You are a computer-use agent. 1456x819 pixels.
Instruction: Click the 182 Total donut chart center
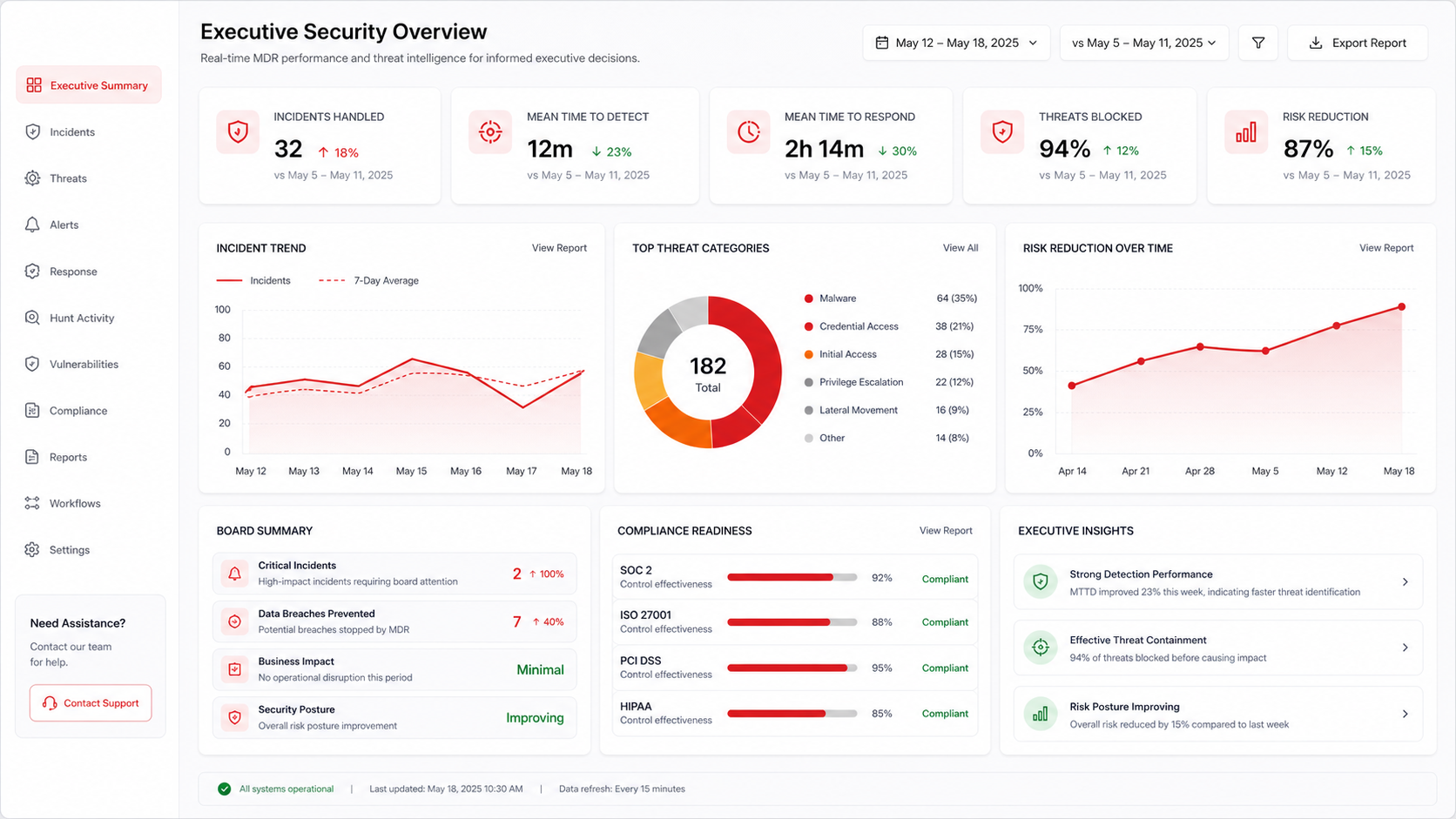click(708, 373)
